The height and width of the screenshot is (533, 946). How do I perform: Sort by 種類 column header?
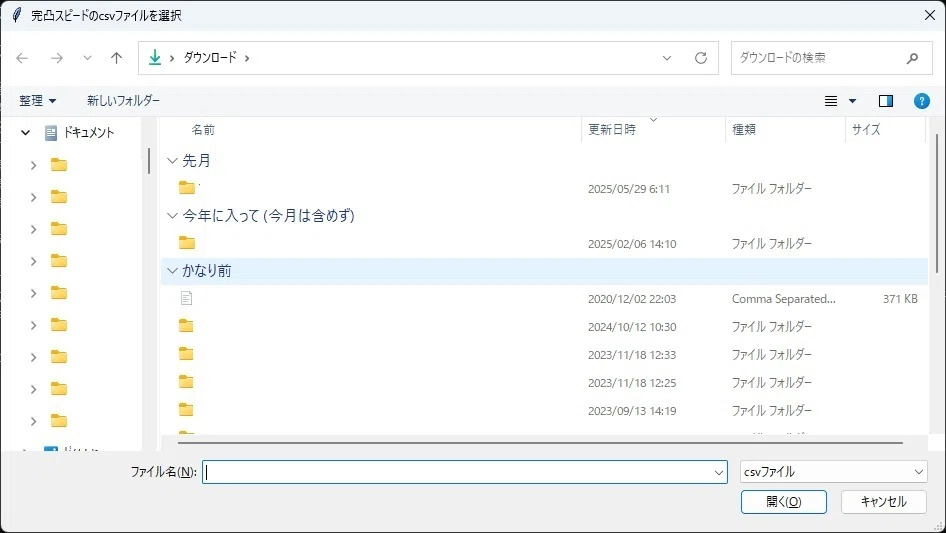point(744,130)
